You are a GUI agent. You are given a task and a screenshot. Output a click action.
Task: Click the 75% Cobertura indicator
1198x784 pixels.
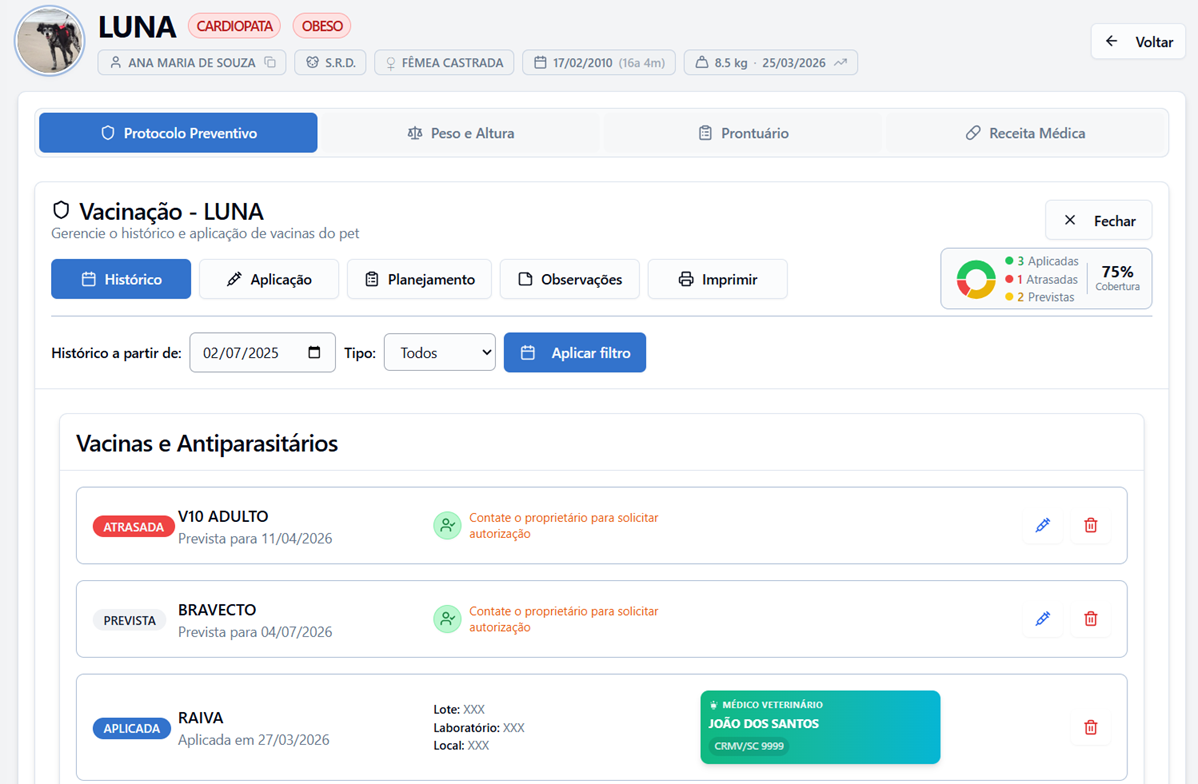1117,278
